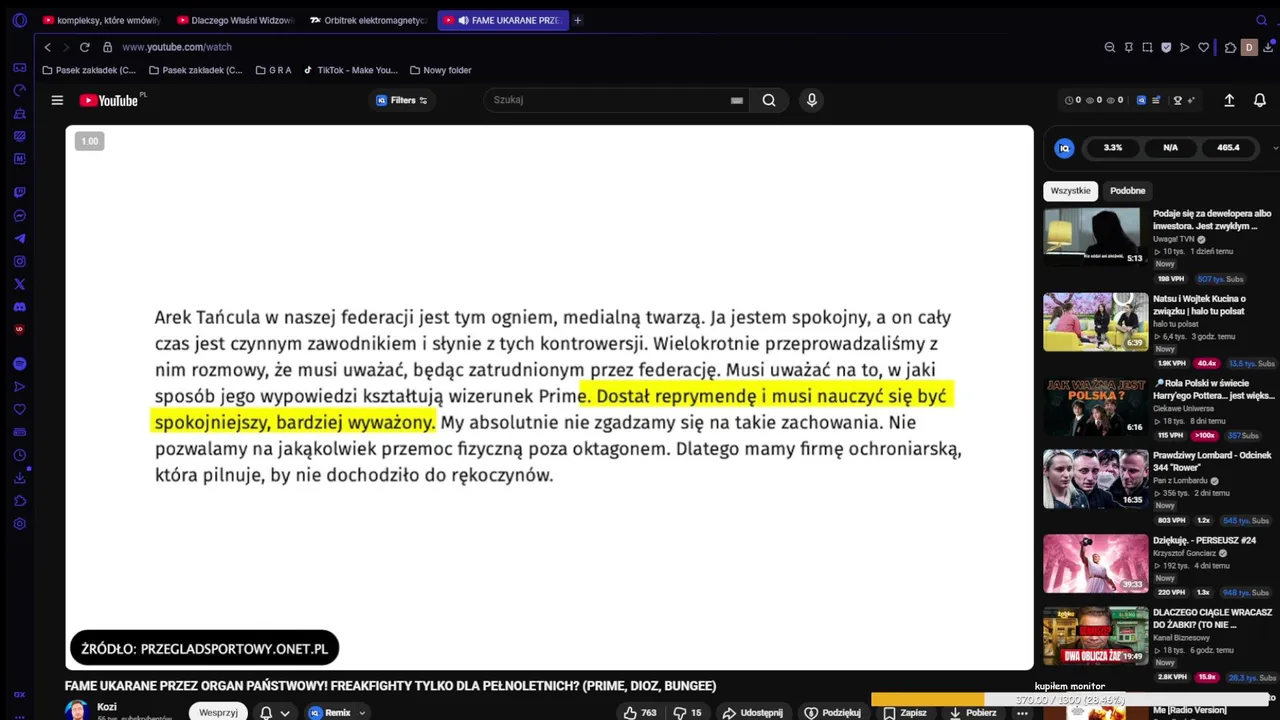This screenshot has width=1280, height=720.
Task: Switch to the 'Dlaczego Właśni Widzowie' tab
Action: tap(235, 20)
